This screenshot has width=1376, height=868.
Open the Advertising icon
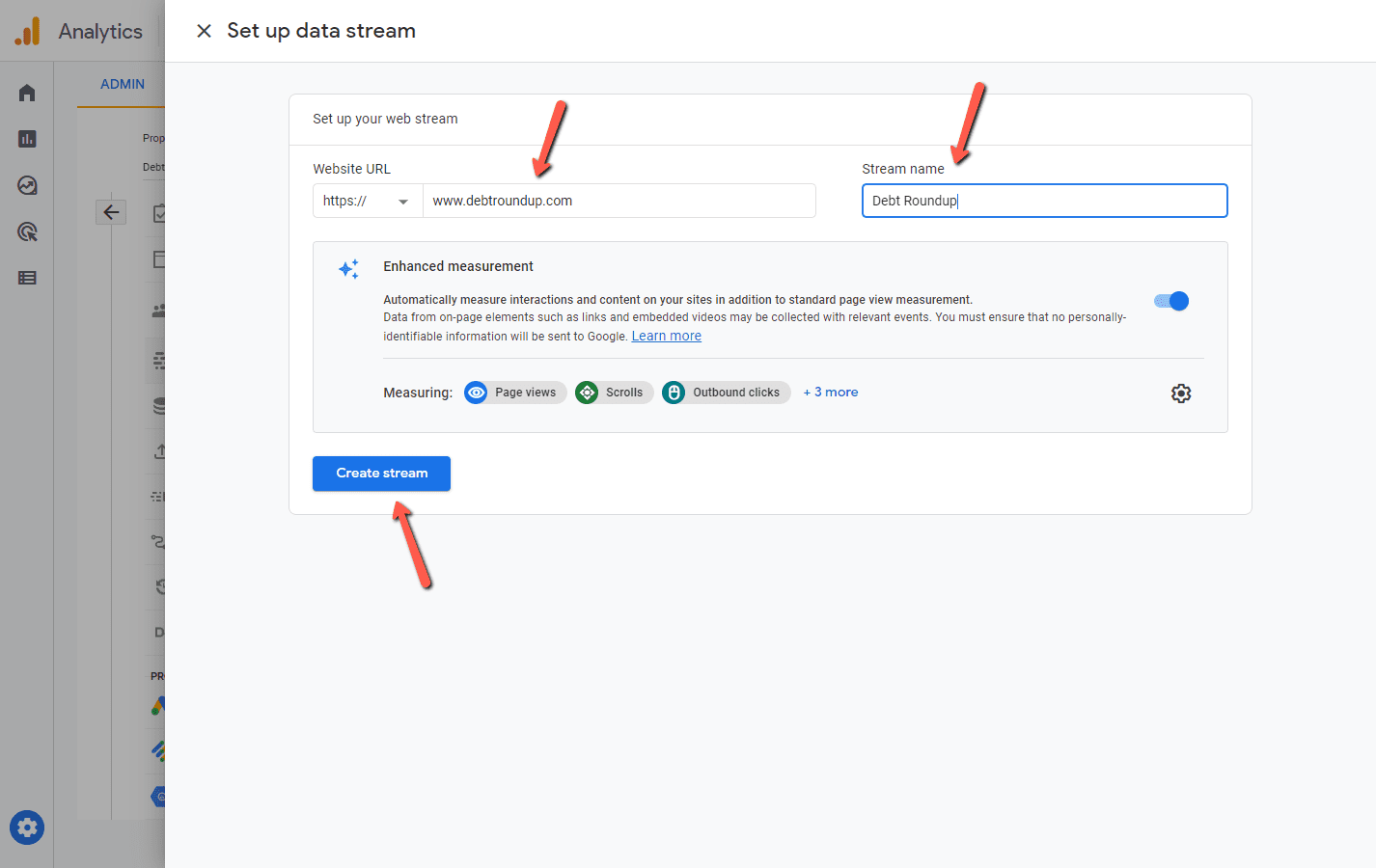[x=26, y=231]
